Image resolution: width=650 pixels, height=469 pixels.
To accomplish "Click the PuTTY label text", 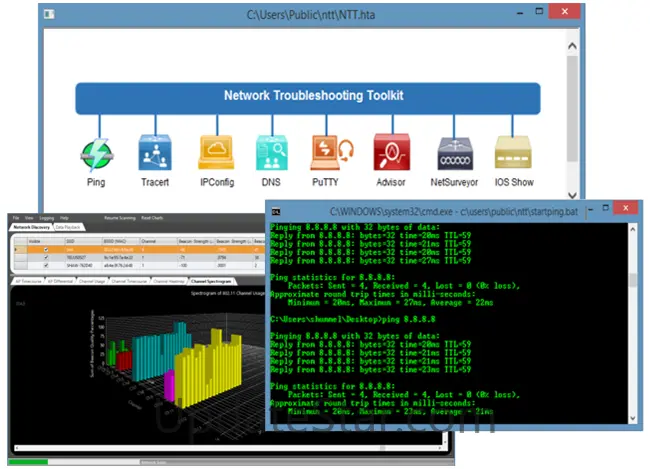I will pos(325,182).
